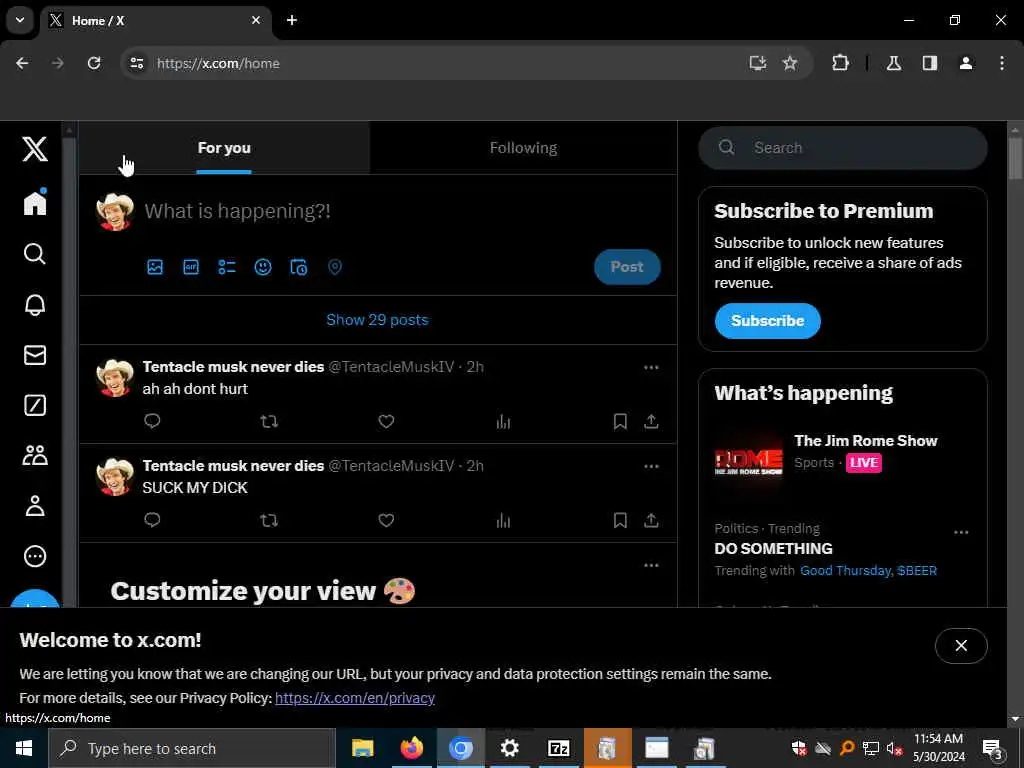The width and height of the screenshot is (1024, 768).
Task: Open the Chrome extensions puzzle icon
Action: pyautogui.click(x=840, y=63)
